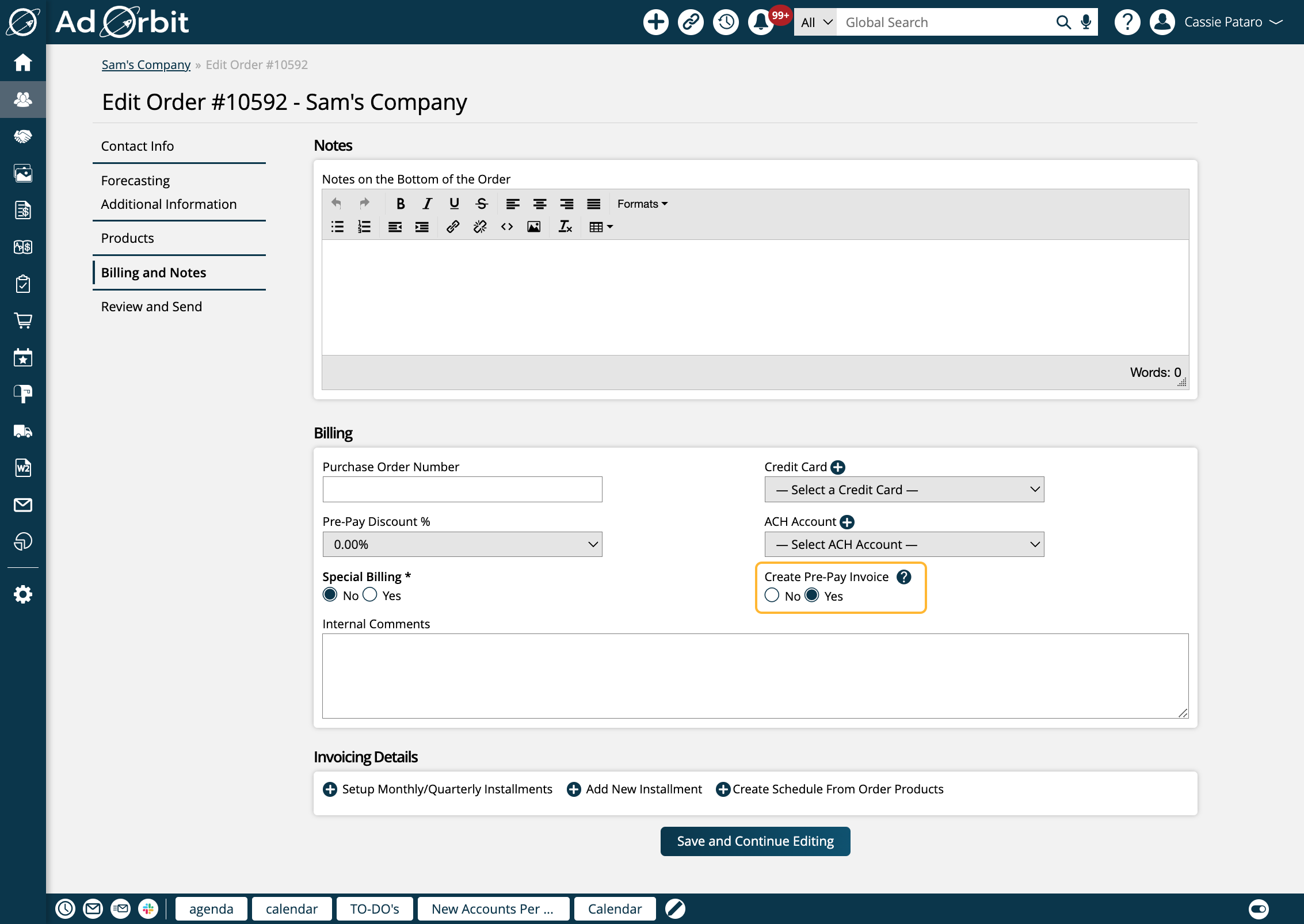Click the Bold formatting icon
The image size is (1304, 924).
coord(401,204)
